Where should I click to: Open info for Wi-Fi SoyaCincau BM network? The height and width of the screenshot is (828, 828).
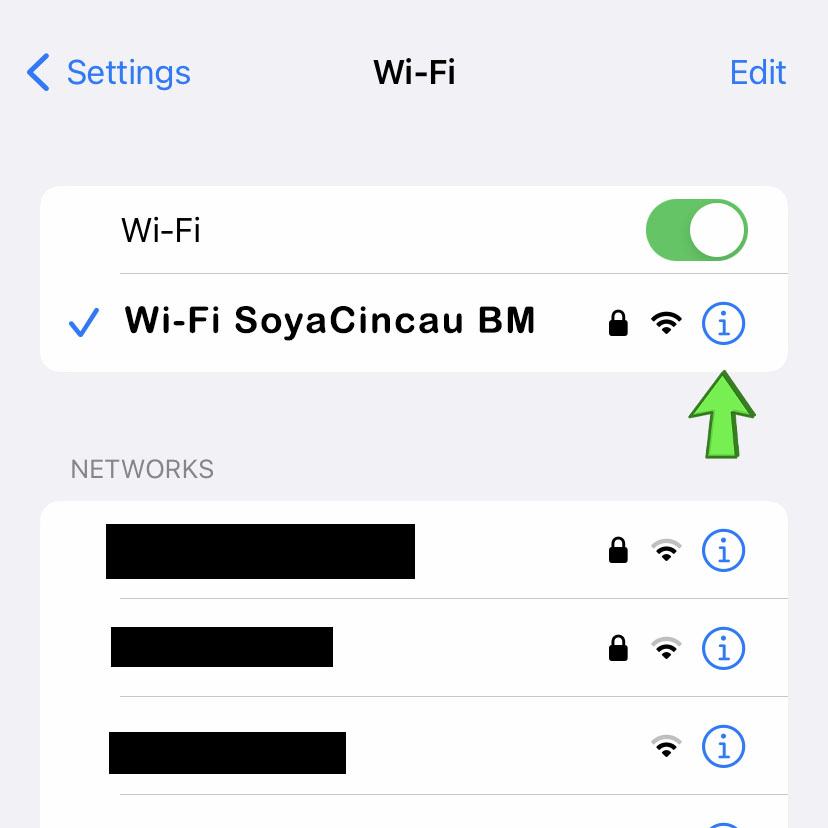[x=723, y=323]
